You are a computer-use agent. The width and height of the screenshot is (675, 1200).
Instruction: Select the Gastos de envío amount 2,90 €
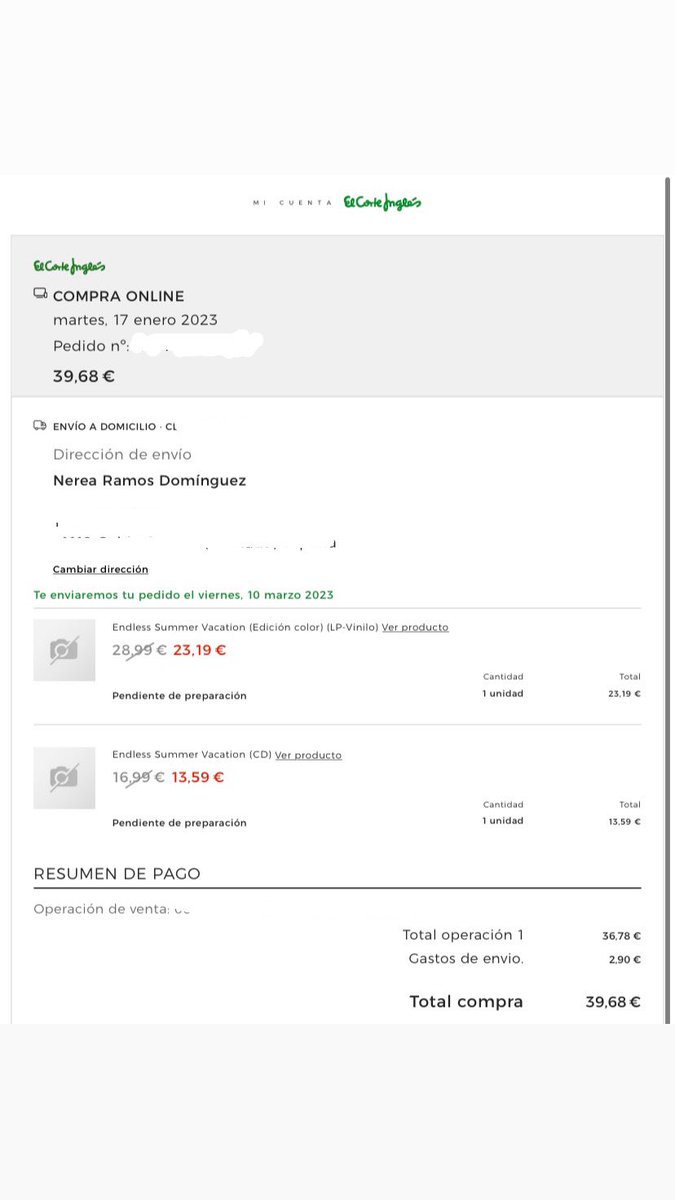point(623,959)
